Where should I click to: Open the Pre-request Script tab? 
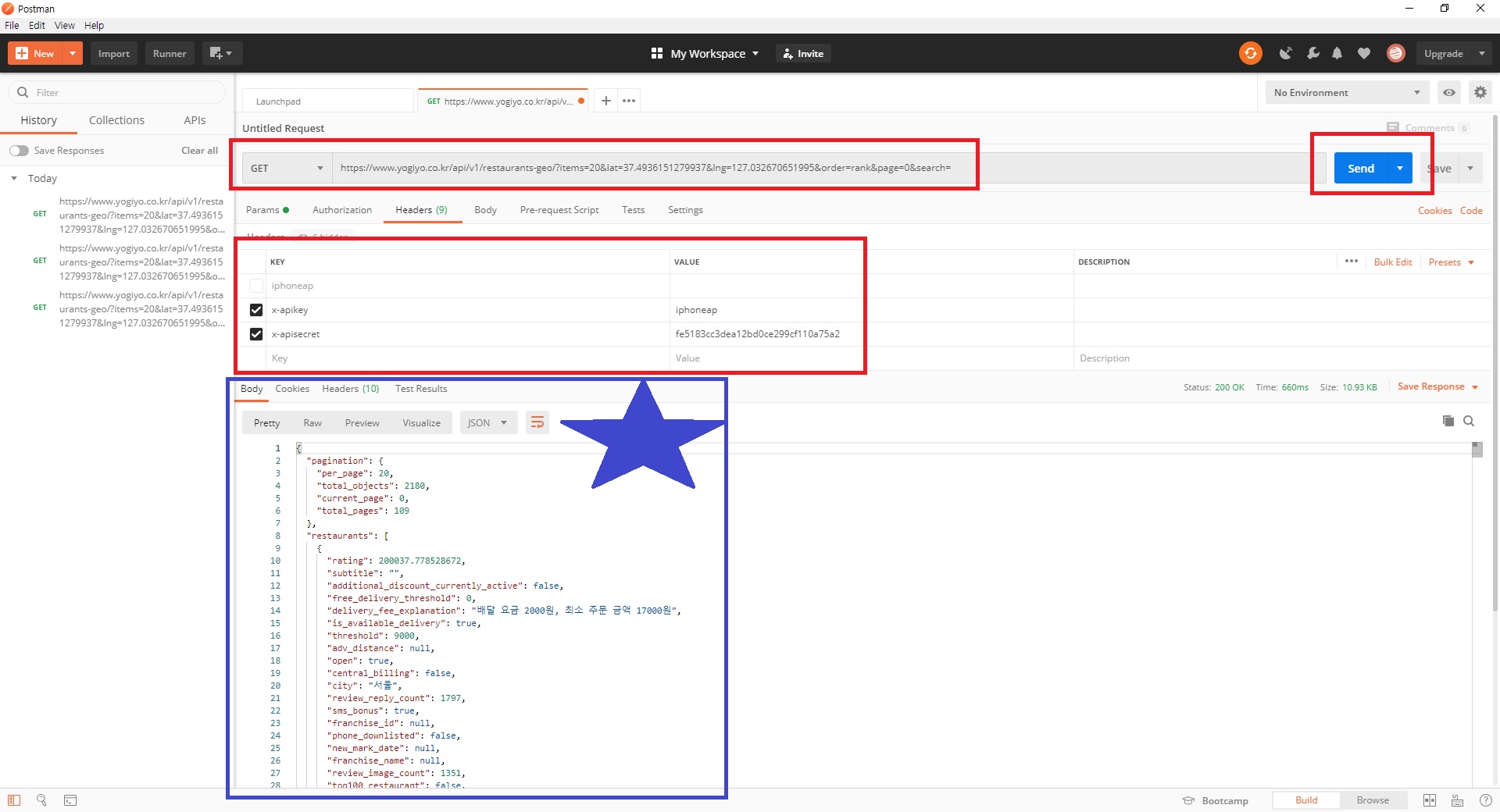point(559,210)
